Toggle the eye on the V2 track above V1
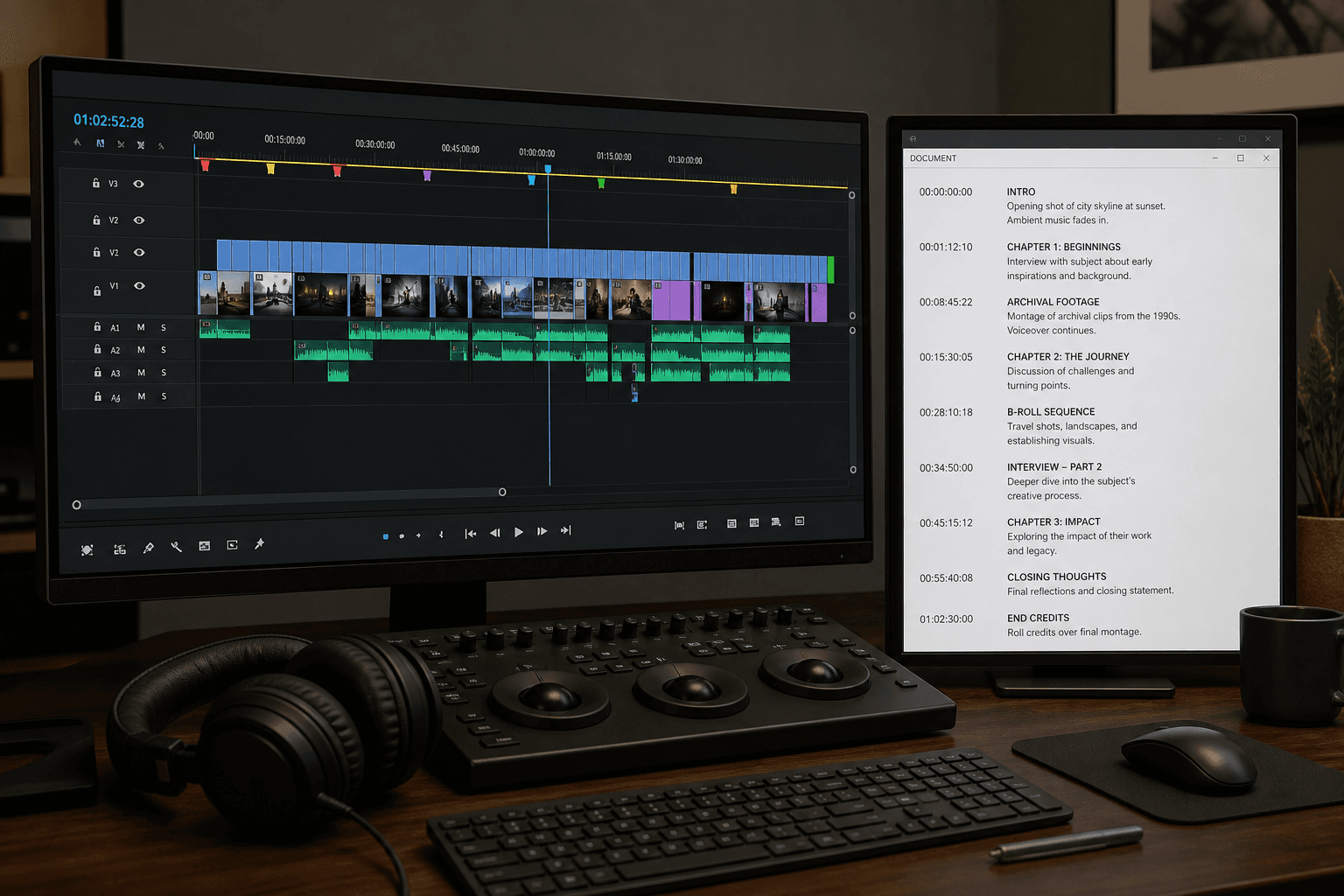This screenshot has width=1344, height=896. point(139,252)
